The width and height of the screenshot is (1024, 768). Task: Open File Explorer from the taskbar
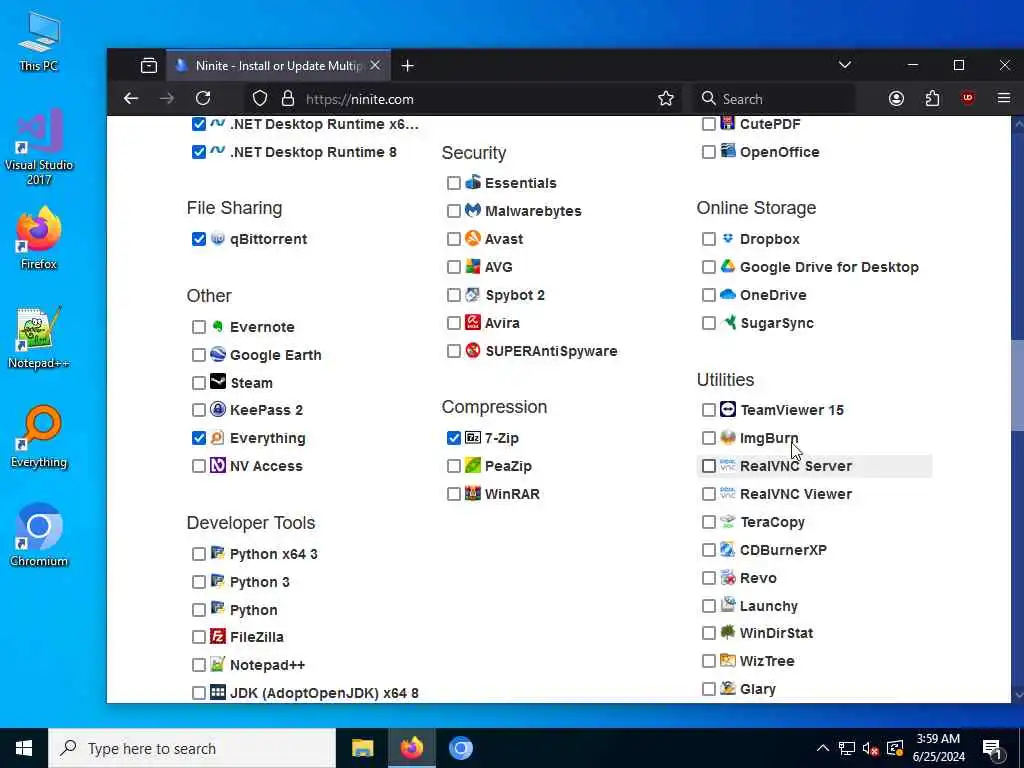click(362, 748)
